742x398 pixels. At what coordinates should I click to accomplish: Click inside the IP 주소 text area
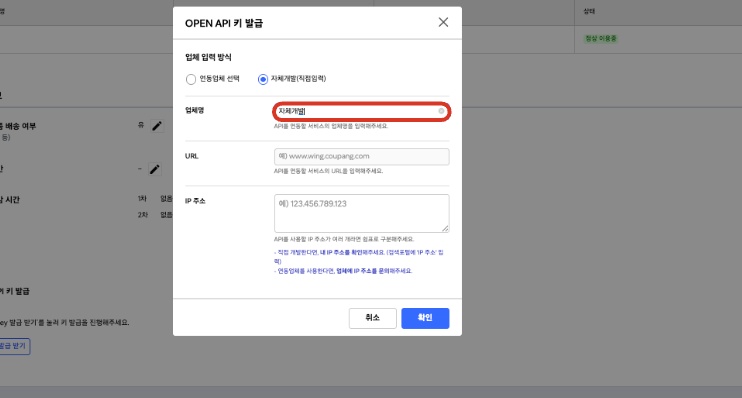[x=361, y=213]
